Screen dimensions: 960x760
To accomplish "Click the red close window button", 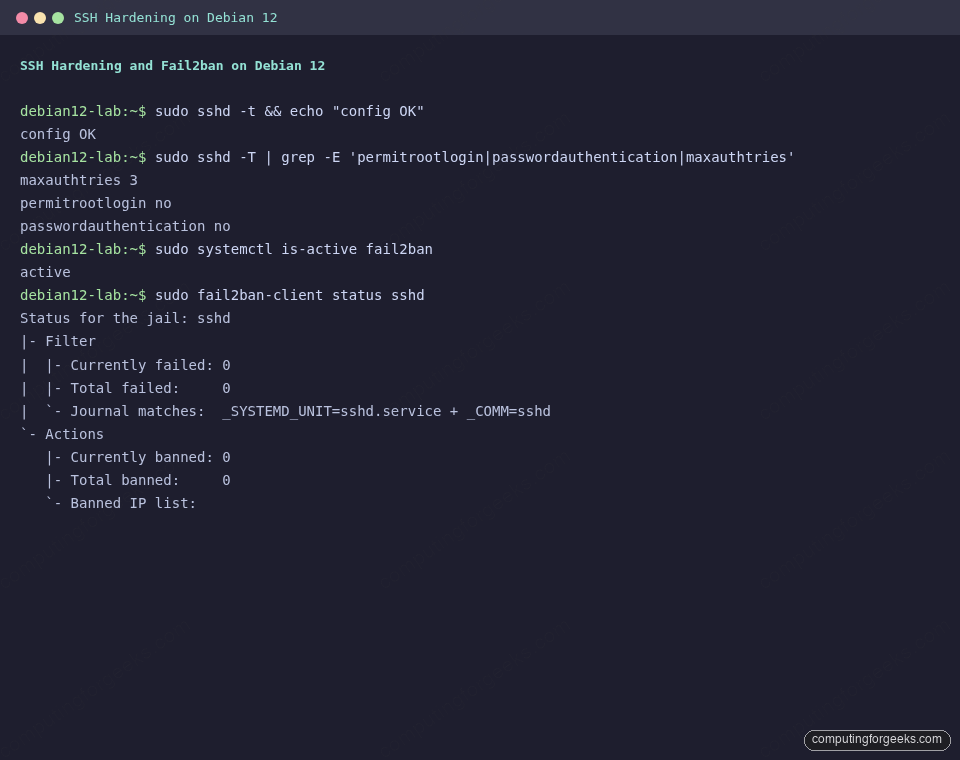I will [22, 17].
